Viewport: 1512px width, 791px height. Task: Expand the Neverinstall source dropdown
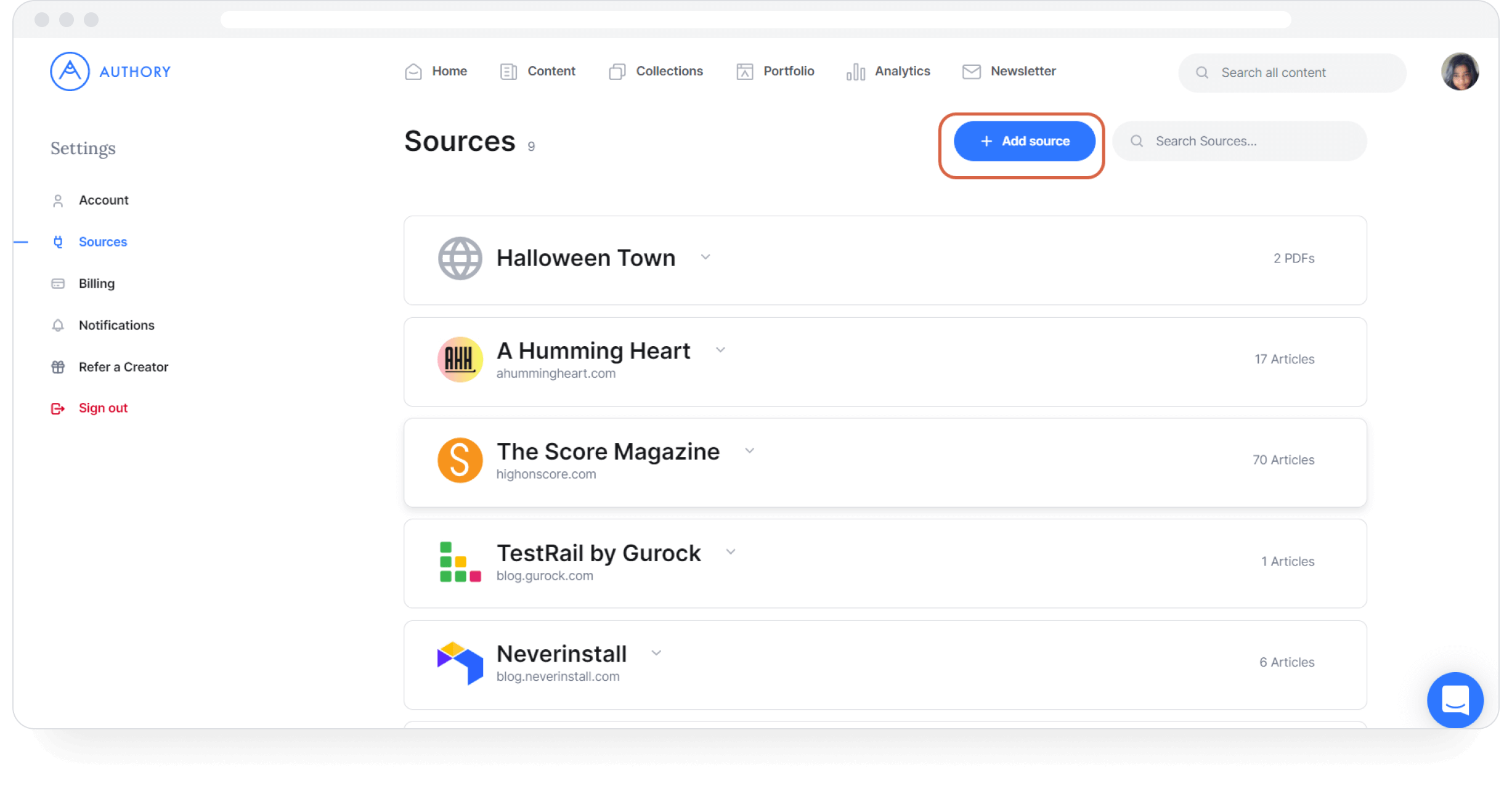click(x=657, y=654)
